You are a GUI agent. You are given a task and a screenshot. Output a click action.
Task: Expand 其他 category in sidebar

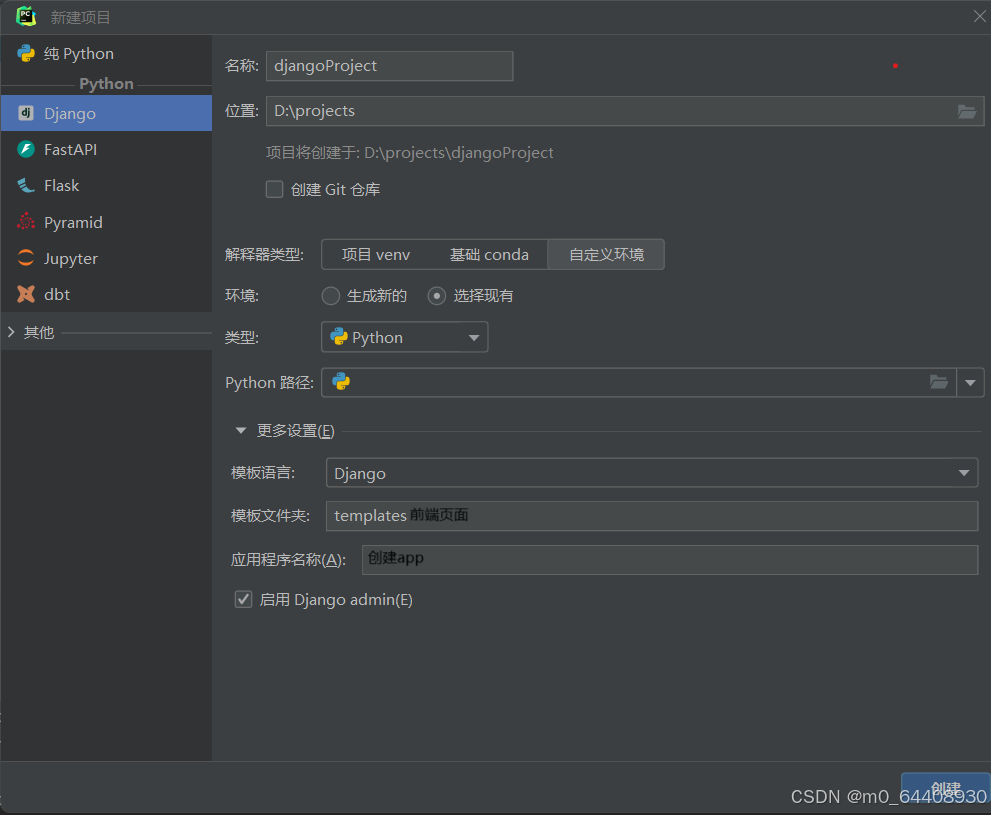click(x=11, y=332)
